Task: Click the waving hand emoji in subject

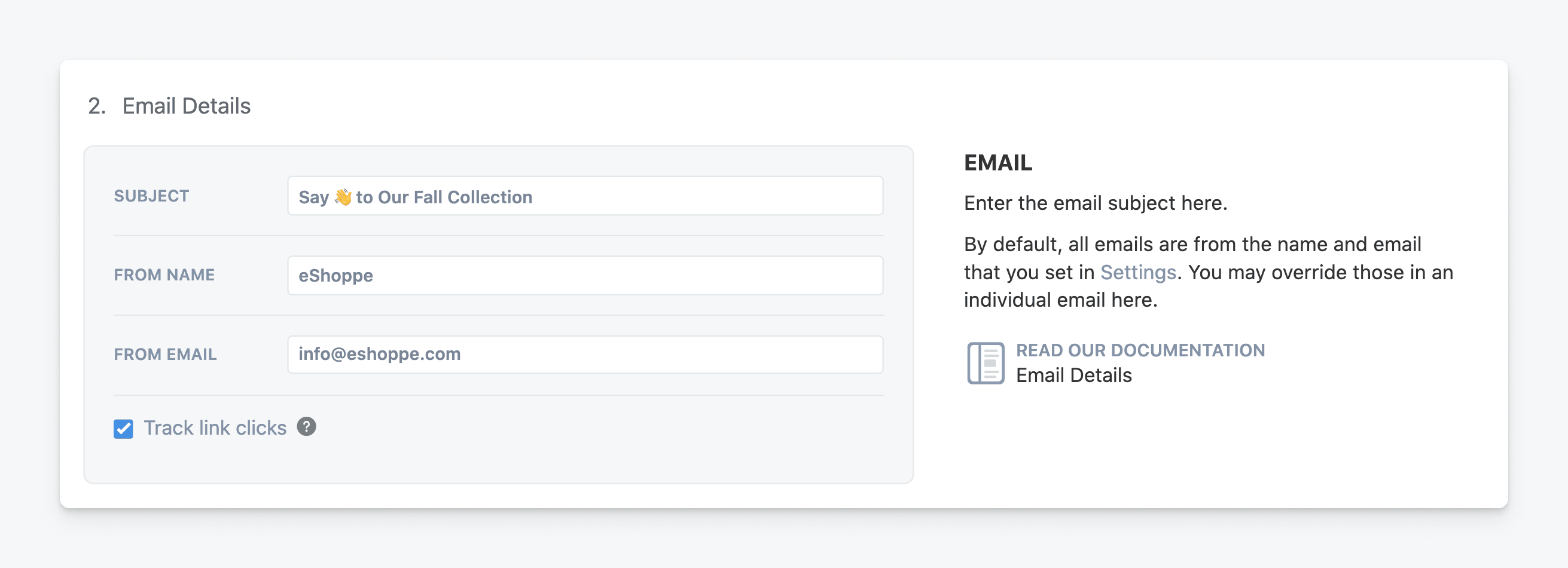Action: [x=343, y=197]
